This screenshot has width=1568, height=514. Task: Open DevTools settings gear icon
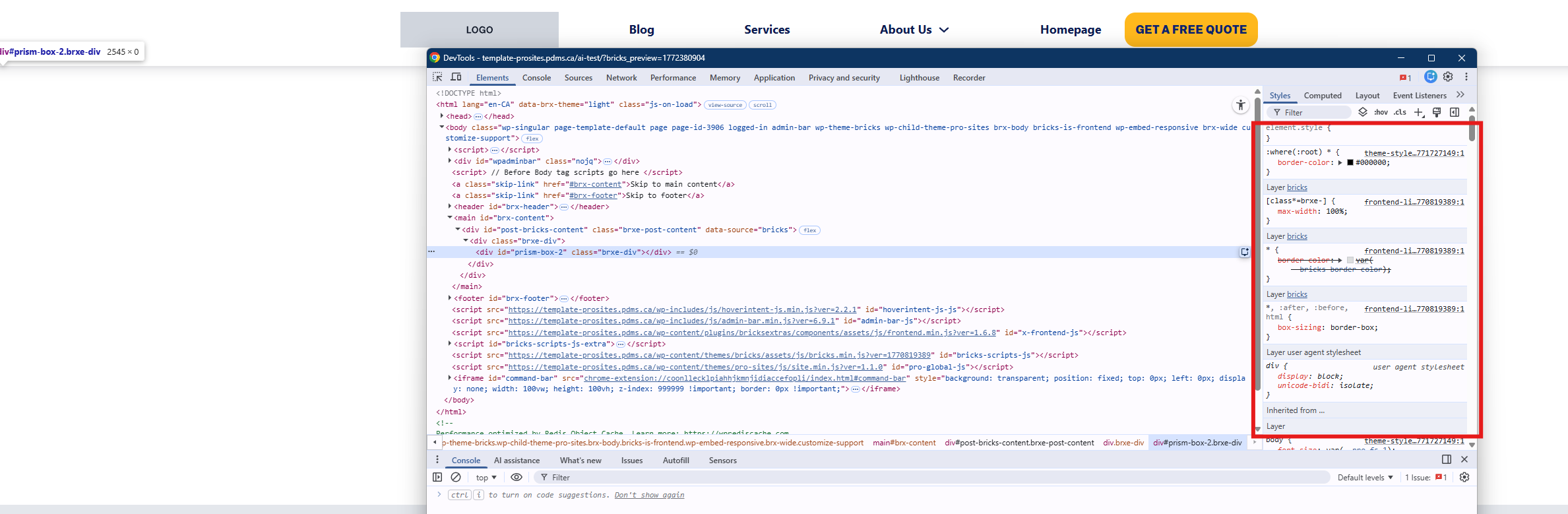pyautogui.click(x=1448, y=77)
